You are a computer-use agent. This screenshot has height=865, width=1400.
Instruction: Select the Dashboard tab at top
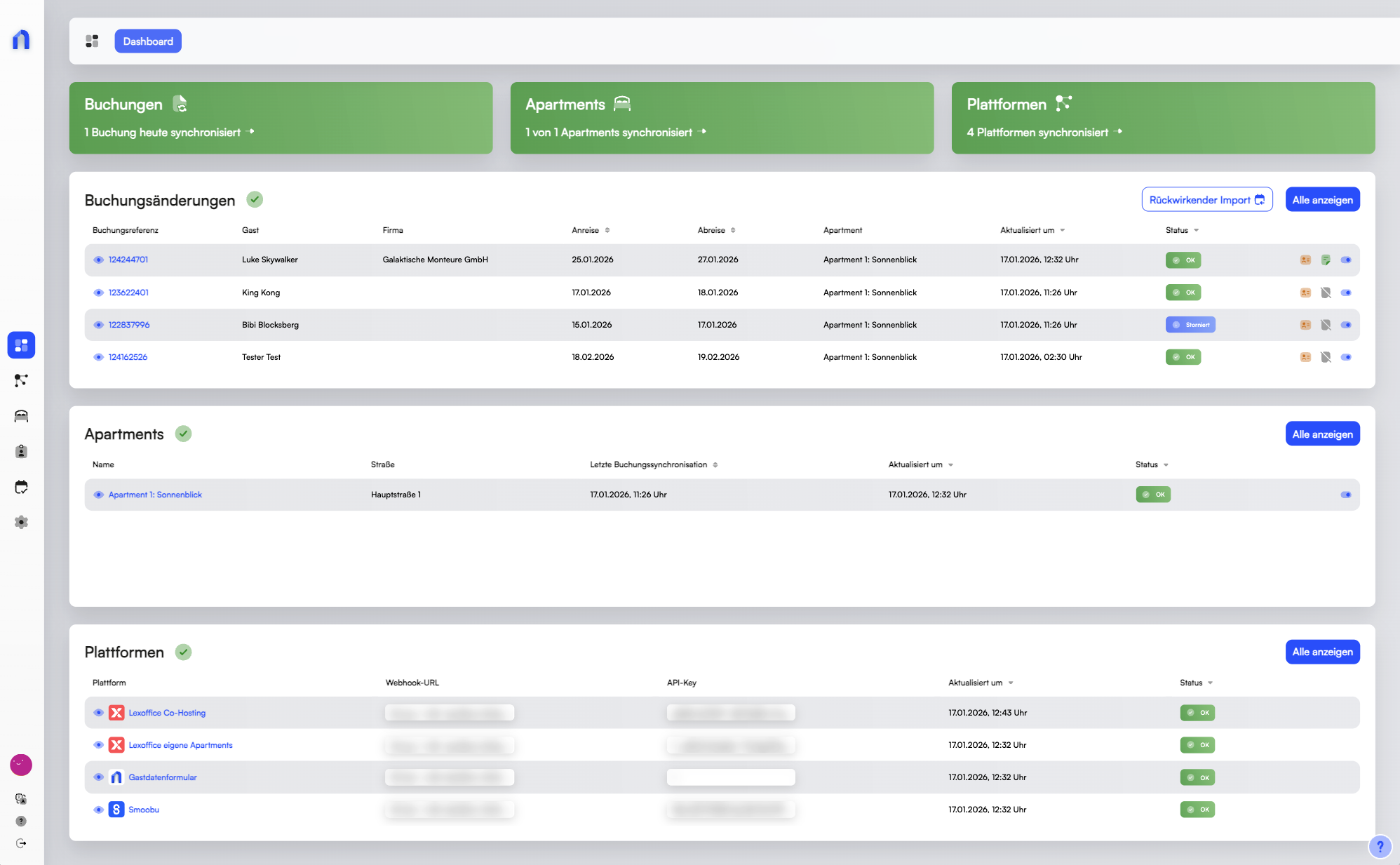[148, 41]
